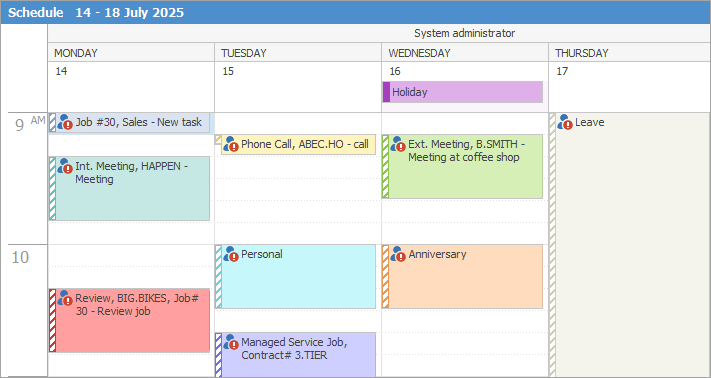The image size is (711, 378).
Task: Click the TUESDAY column header
Action: pyautogui.click(x=298, y=53)
